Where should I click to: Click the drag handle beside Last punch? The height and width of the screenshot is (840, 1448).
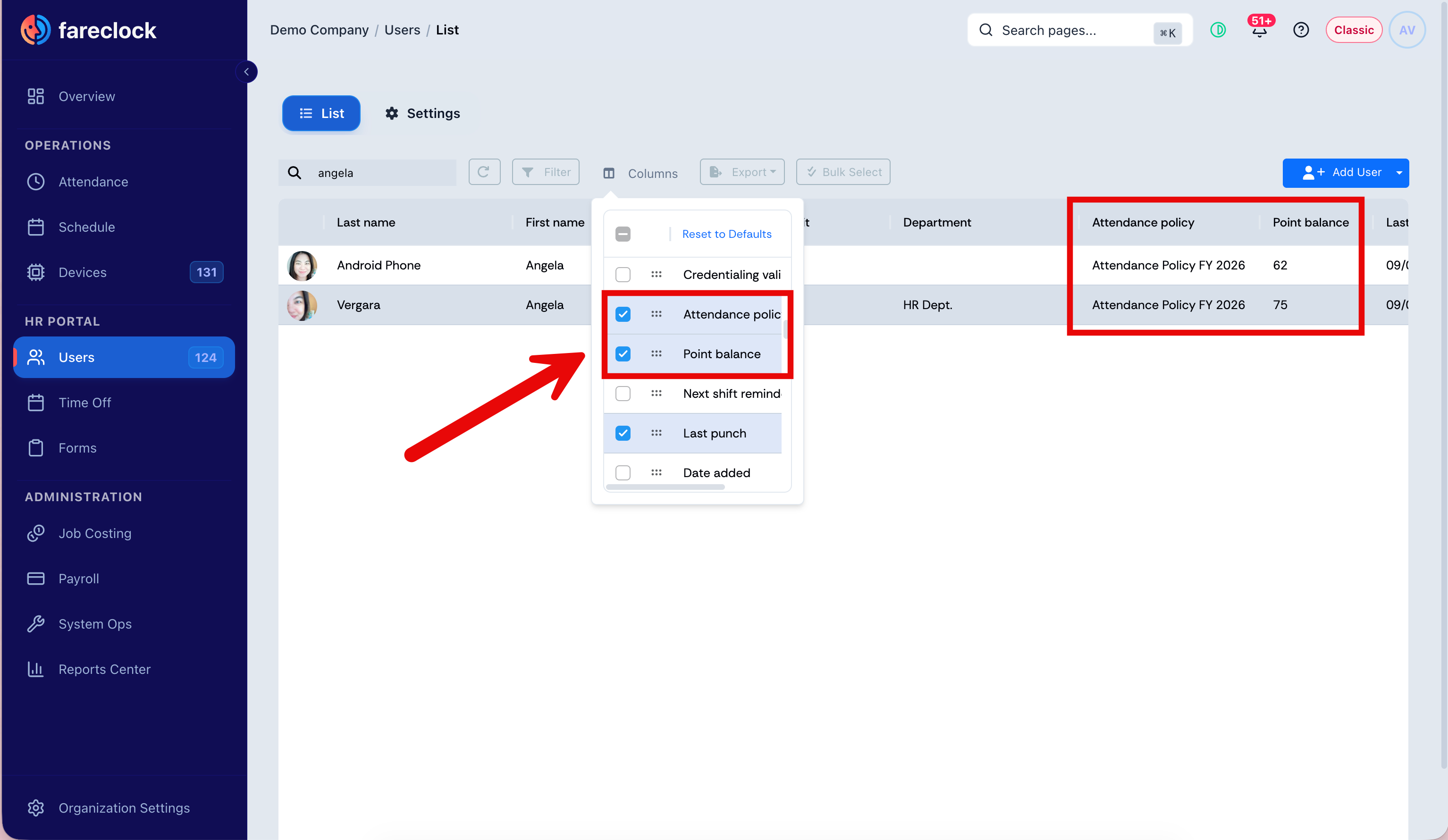coord(656,433)
